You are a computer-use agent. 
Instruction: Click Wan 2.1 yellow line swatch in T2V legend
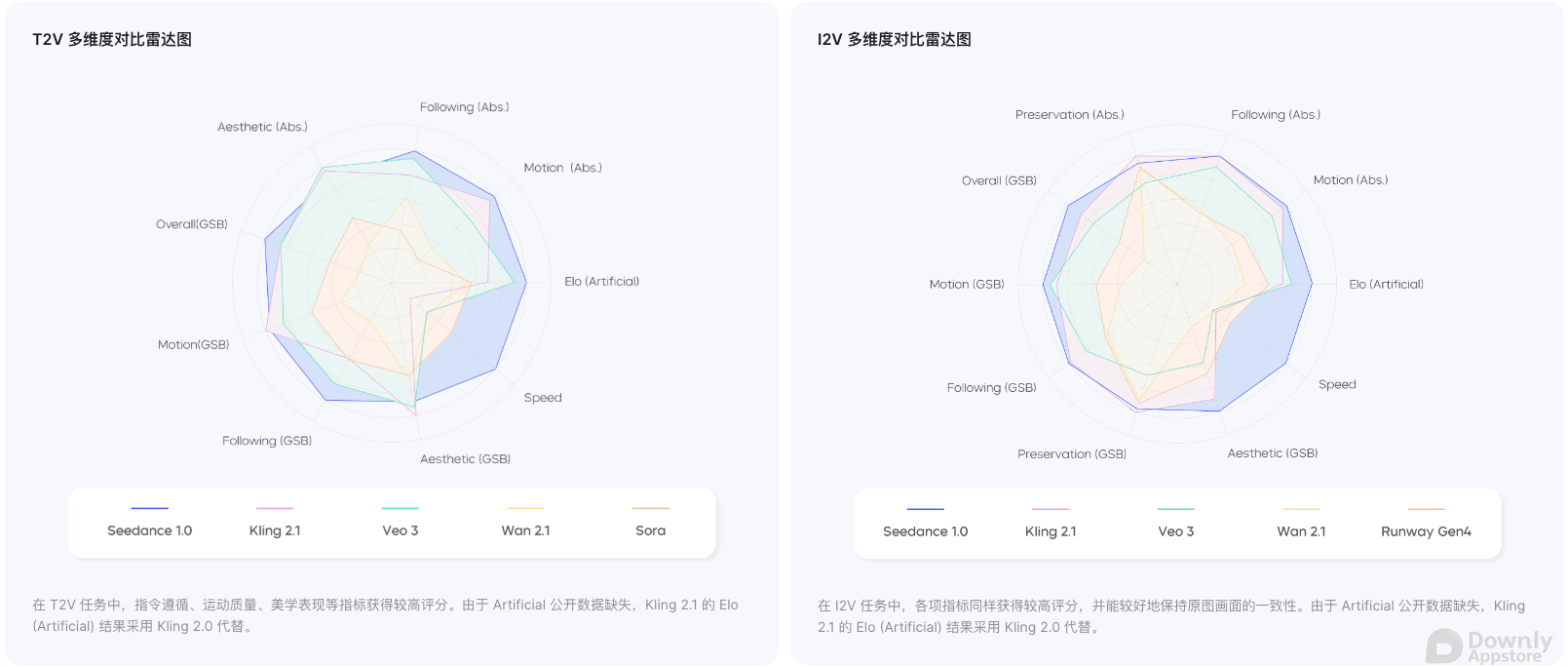click(x=525, y=508)
